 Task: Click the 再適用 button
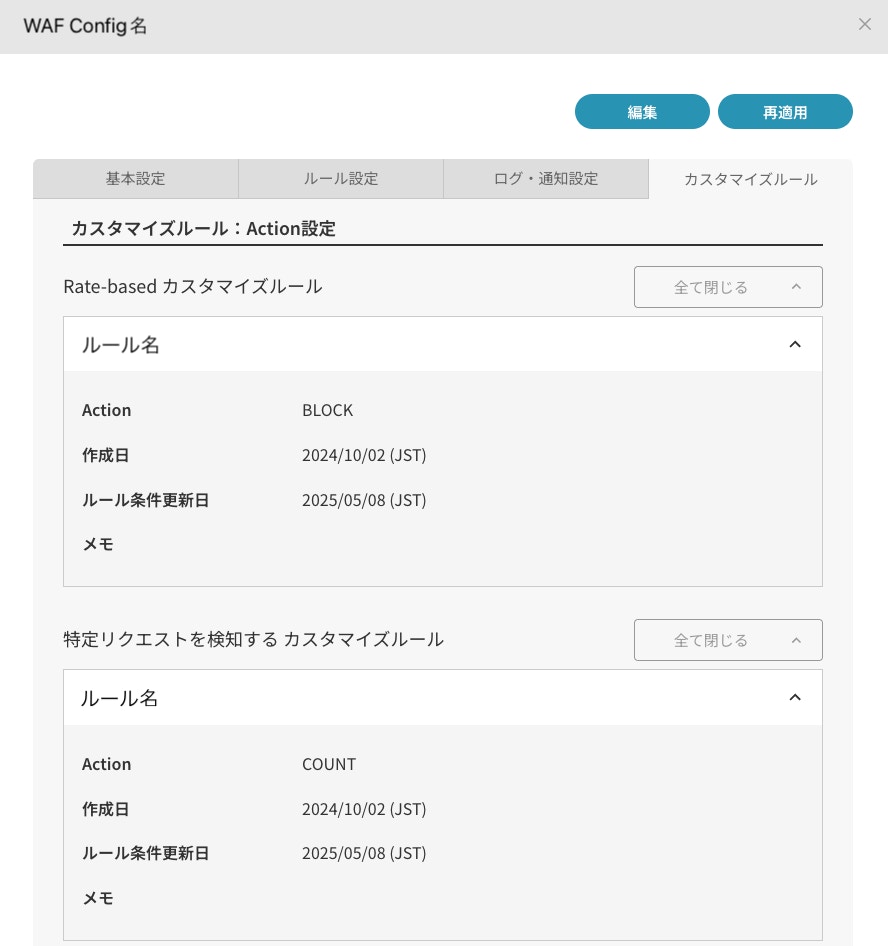click(785, 112)
